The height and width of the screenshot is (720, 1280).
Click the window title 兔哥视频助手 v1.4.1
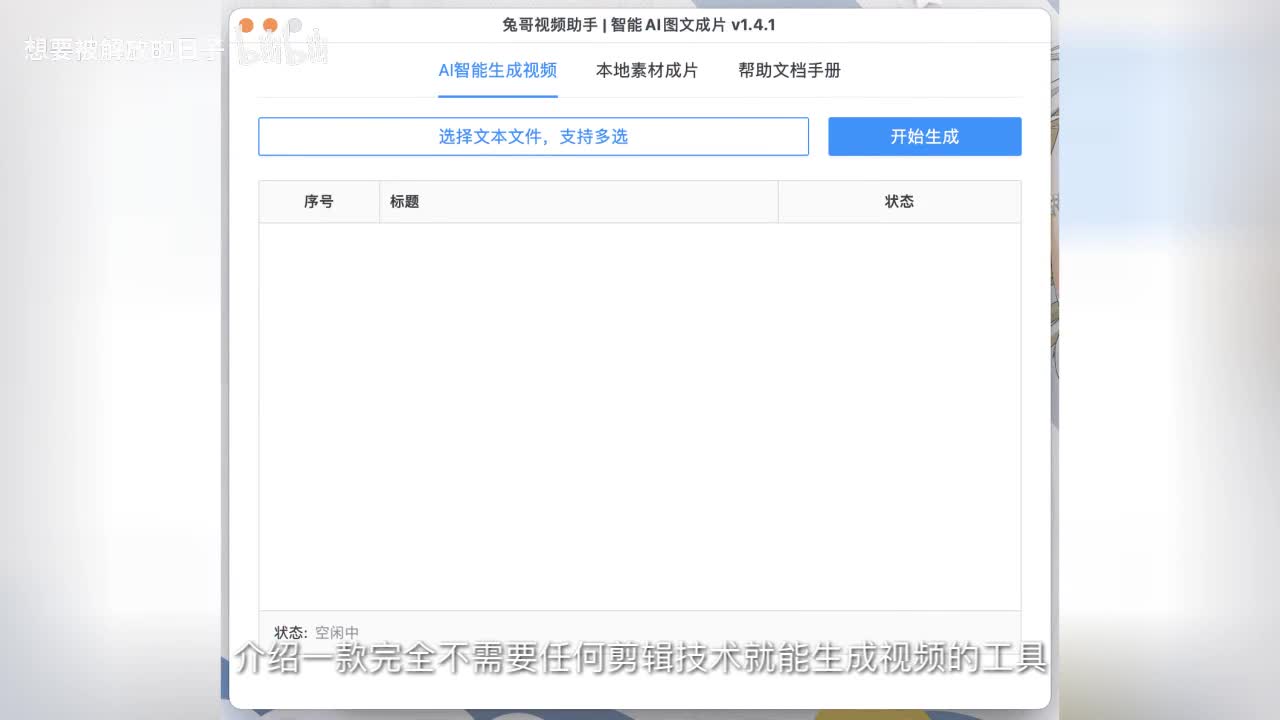639,25
